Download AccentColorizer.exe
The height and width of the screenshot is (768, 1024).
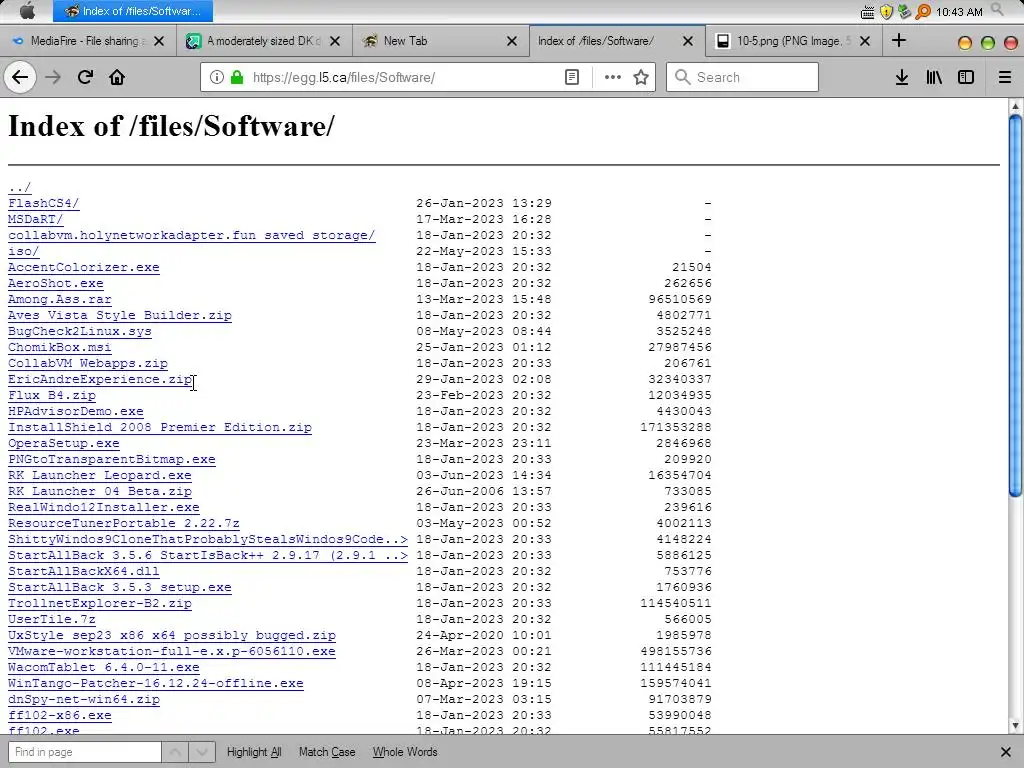point(84,267)
